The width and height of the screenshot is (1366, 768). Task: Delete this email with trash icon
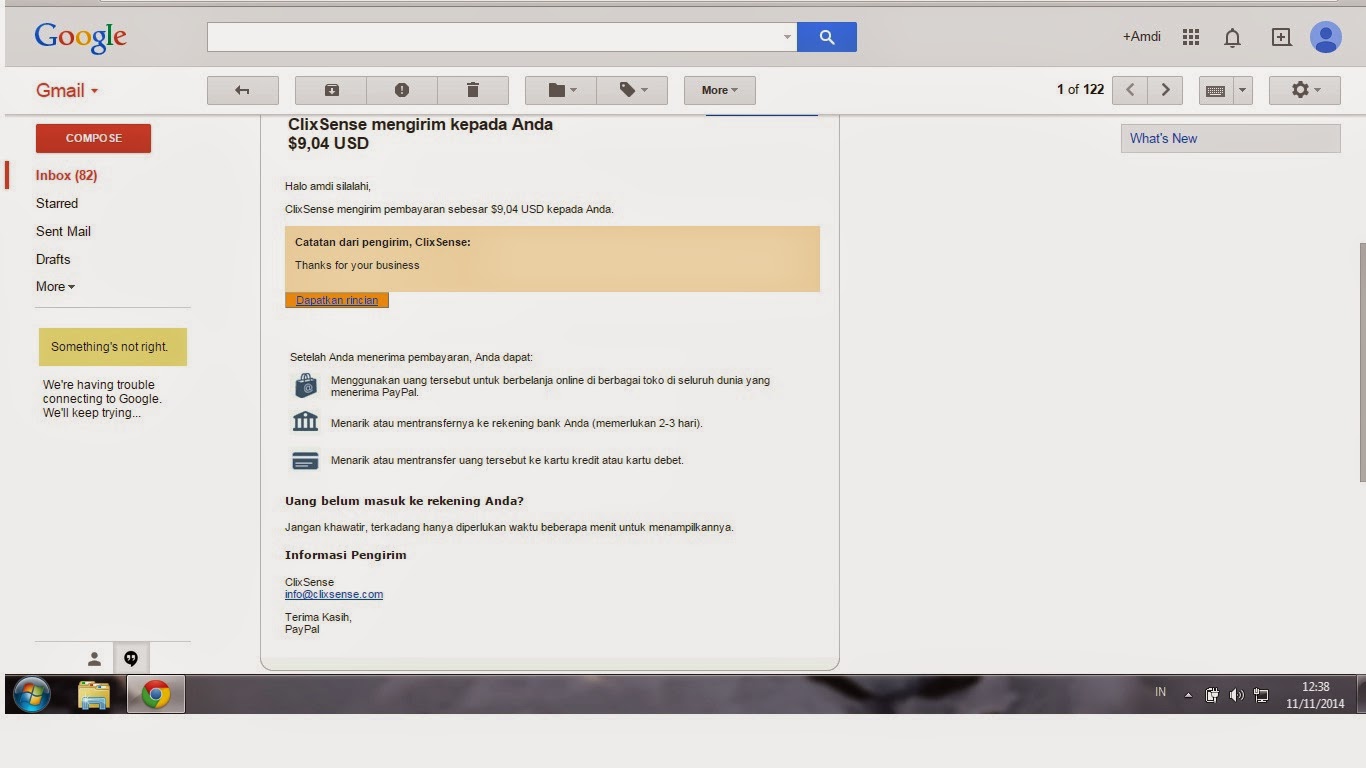click(x=473, y=90)
